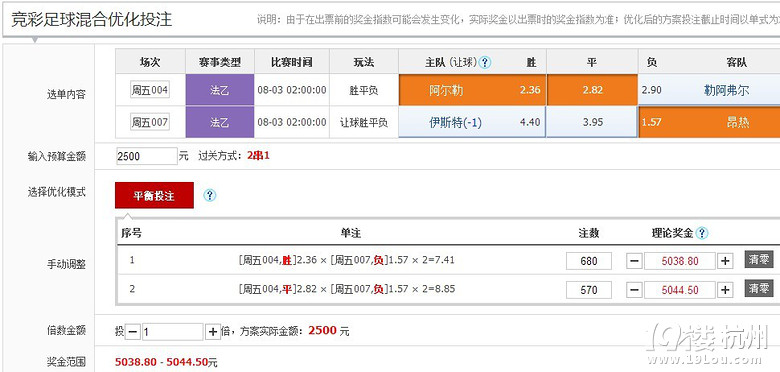Select 平 odds 2.82 for 周五004
This screenshot has height=372, width=780.
[592, 91]
